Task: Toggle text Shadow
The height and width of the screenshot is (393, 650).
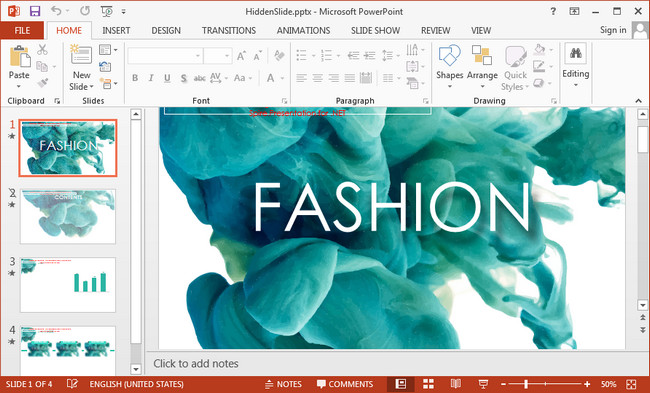Action: 183,78
